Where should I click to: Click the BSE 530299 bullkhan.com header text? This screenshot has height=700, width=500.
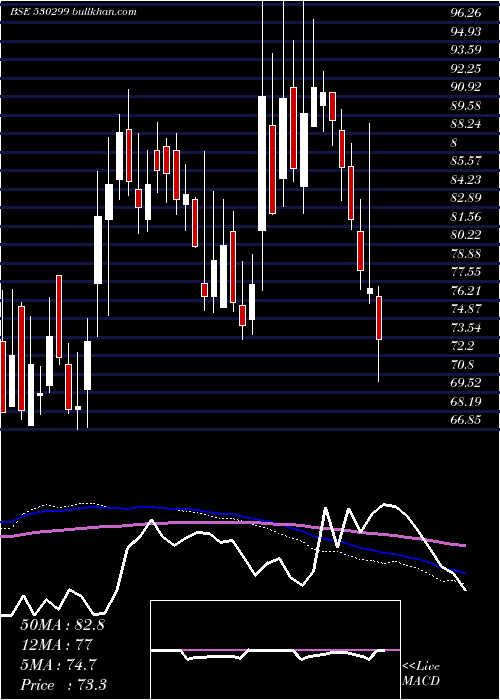click(x=74, y=12)
